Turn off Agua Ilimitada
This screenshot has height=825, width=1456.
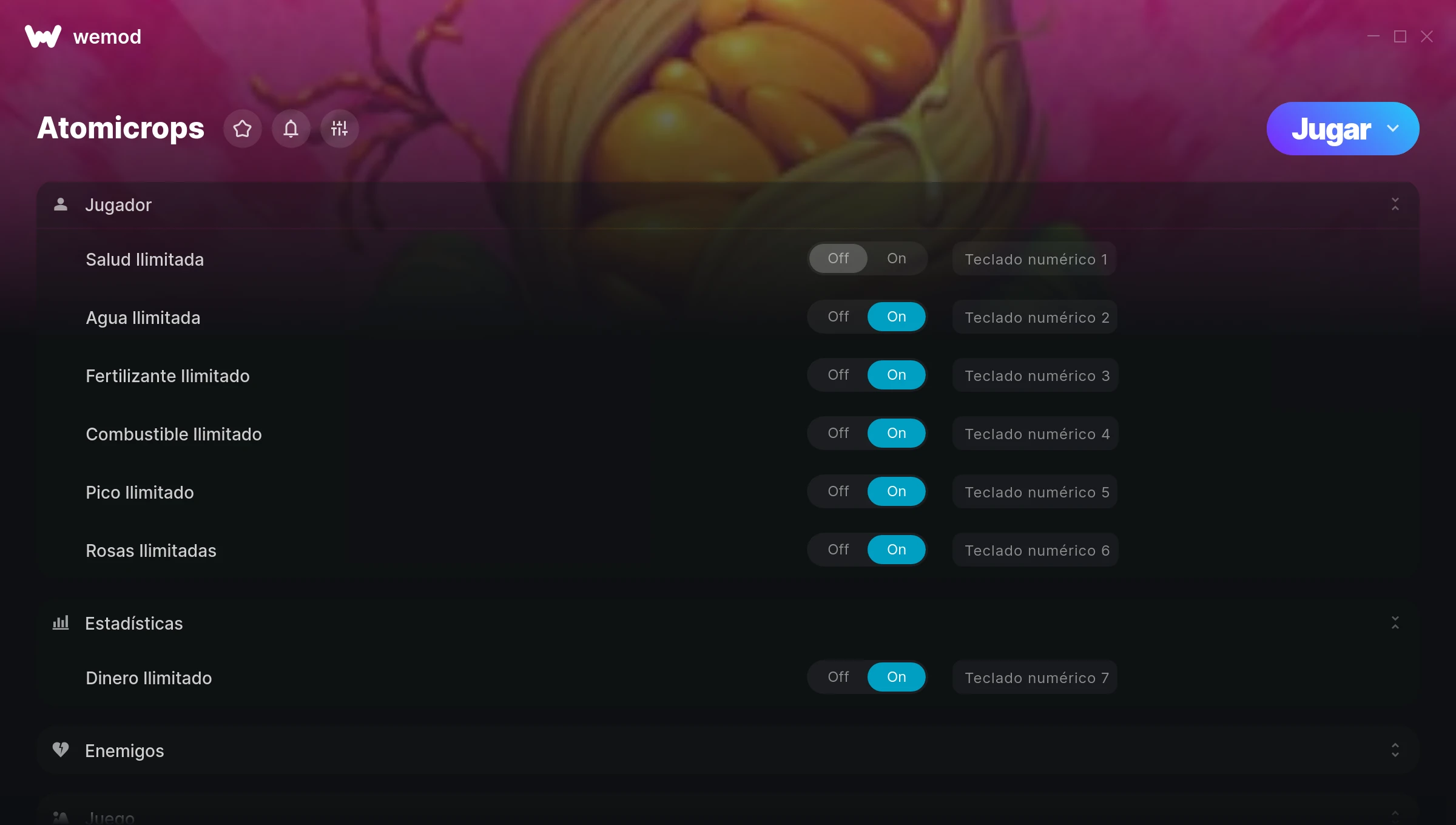[x=838, y=317]
